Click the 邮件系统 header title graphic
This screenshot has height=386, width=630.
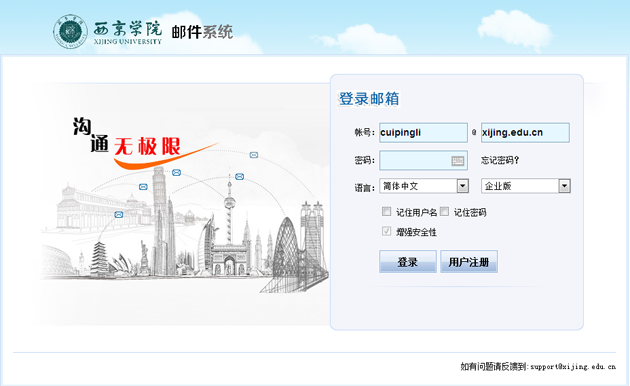202,32
